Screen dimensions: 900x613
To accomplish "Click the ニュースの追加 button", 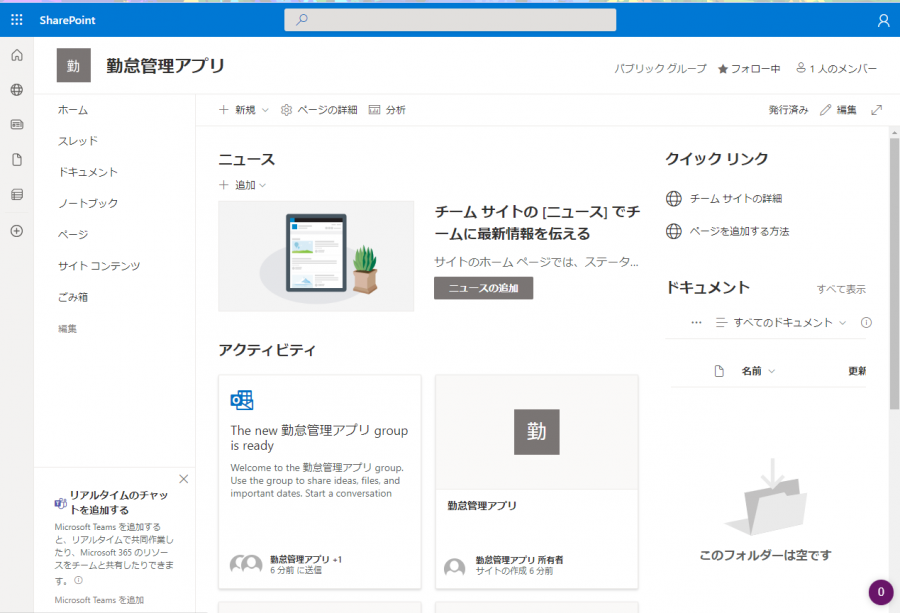I will click(x=483, y=288).
